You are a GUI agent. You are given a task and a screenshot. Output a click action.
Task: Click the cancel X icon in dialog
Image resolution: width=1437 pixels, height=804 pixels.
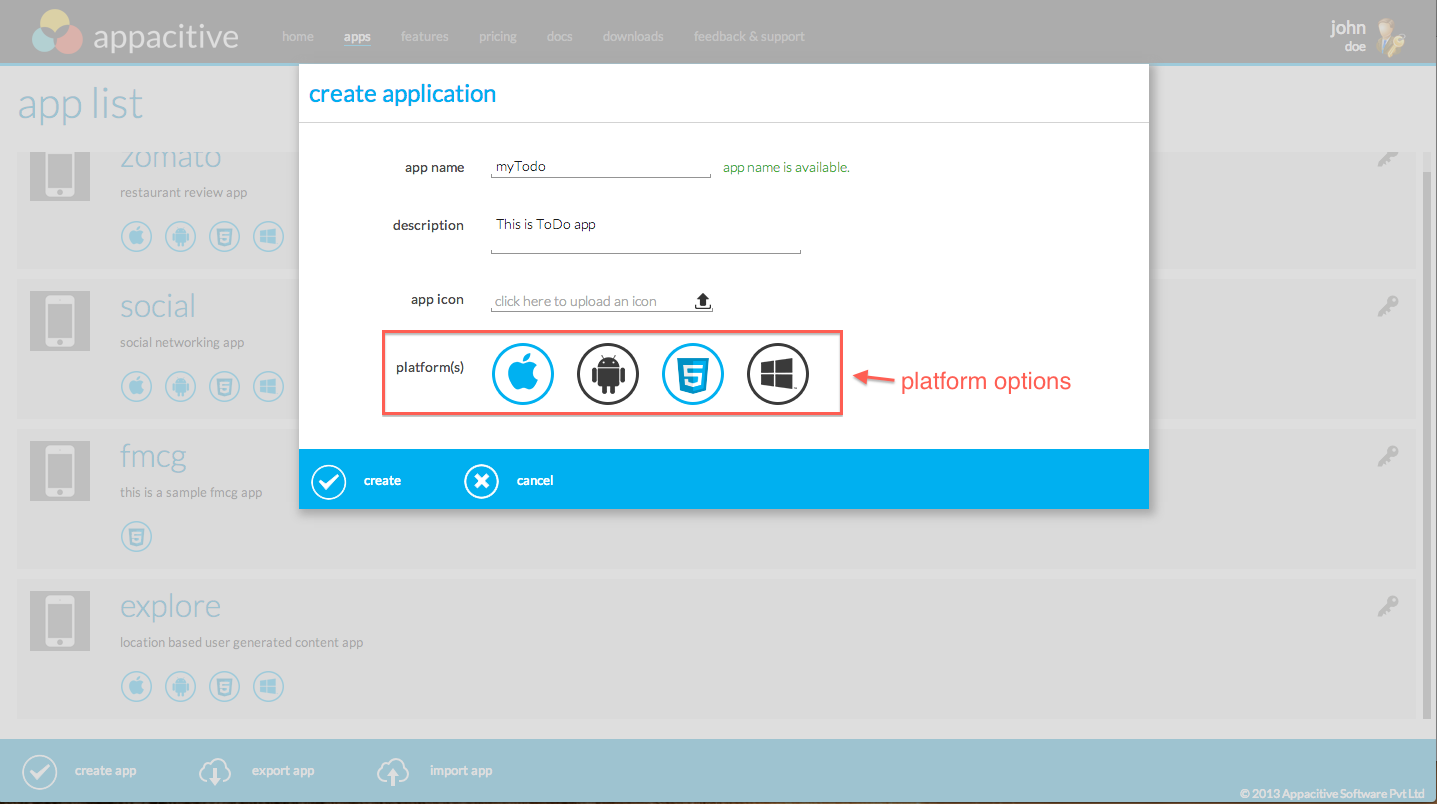481,481
